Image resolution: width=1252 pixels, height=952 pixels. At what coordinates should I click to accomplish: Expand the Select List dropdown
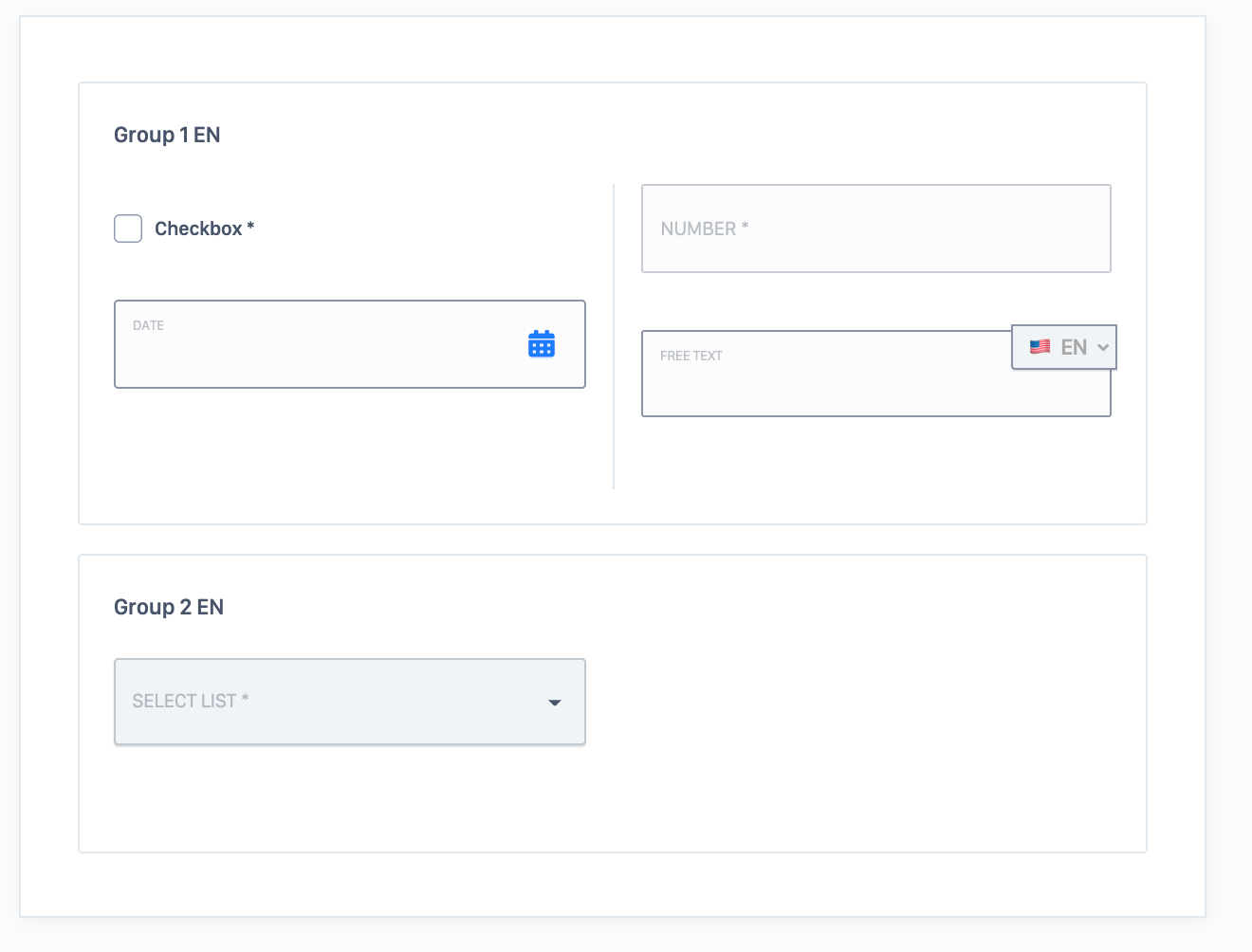pyautogui.click(x=349, y=702)
